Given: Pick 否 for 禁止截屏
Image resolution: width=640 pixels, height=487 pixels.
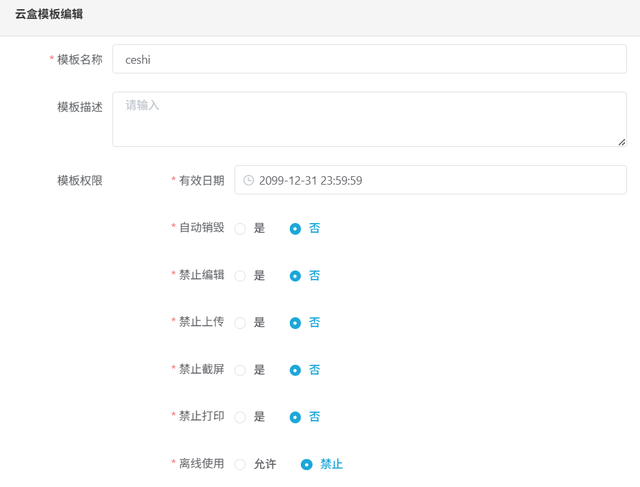Looking at the screenshot, I should click(x=295, y=370).
